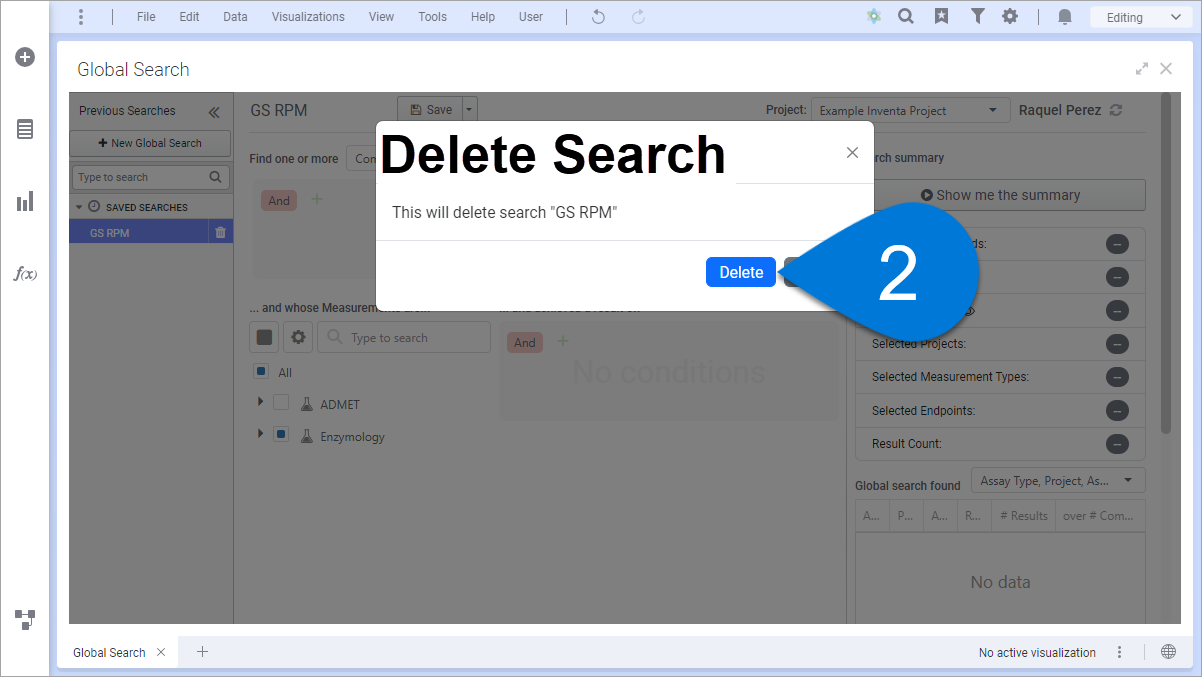
Task: Open the status bar kebab menu
Action: point(1120,652)
